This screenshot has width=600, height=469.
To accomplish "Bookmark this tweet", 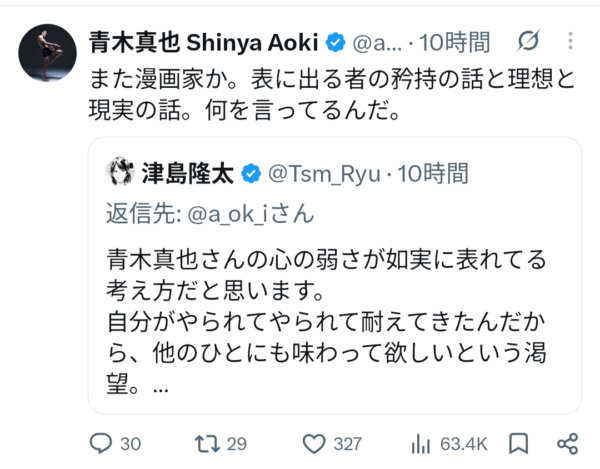I will pyautogui.click(x=518, y=444).
